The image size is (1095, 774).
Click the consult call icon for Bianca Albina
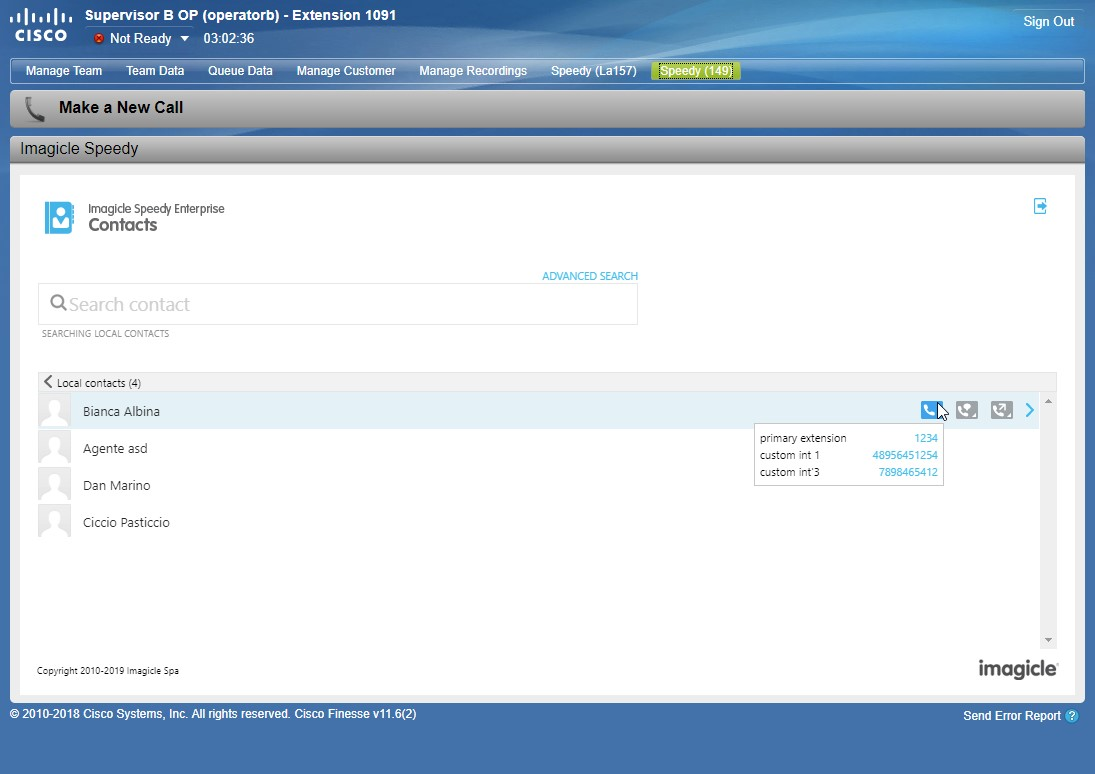[966, 410]
